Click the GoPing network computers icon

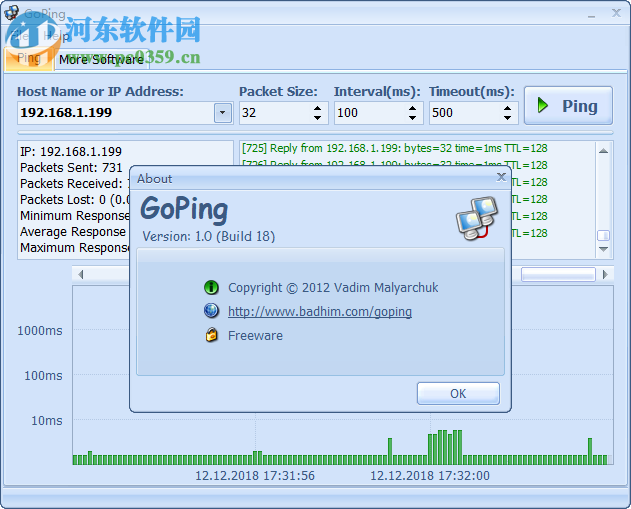[x=477, y=218]
